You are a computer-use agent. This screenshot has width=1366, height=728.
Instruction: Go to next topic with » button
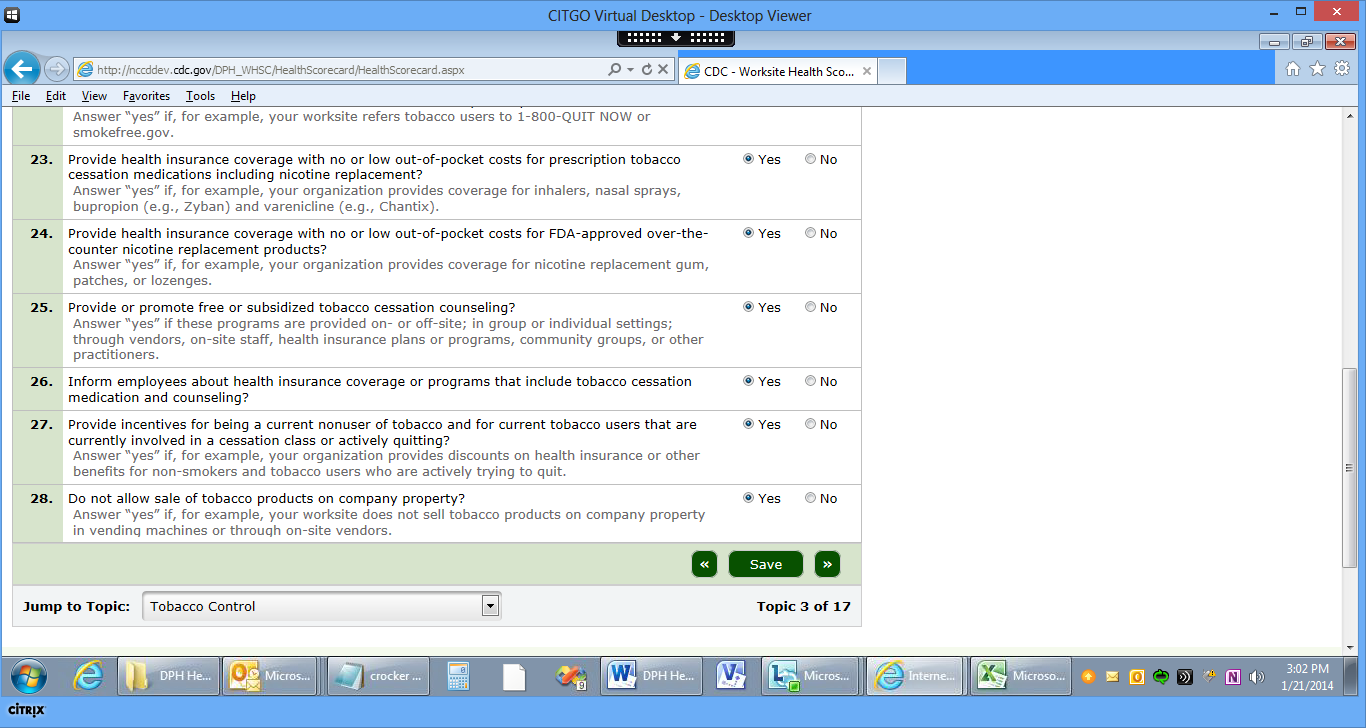[827, 564]
